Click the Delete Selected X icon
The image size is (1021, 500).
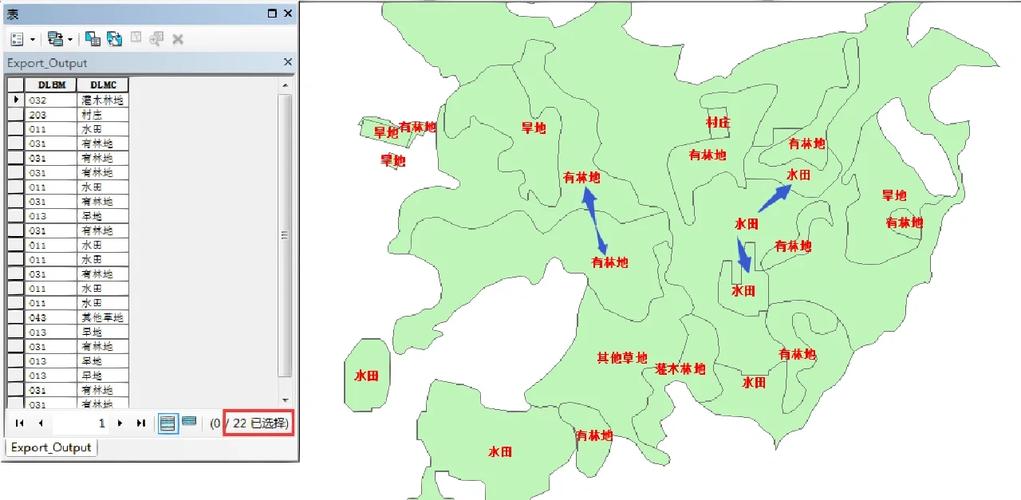(177, 40)
